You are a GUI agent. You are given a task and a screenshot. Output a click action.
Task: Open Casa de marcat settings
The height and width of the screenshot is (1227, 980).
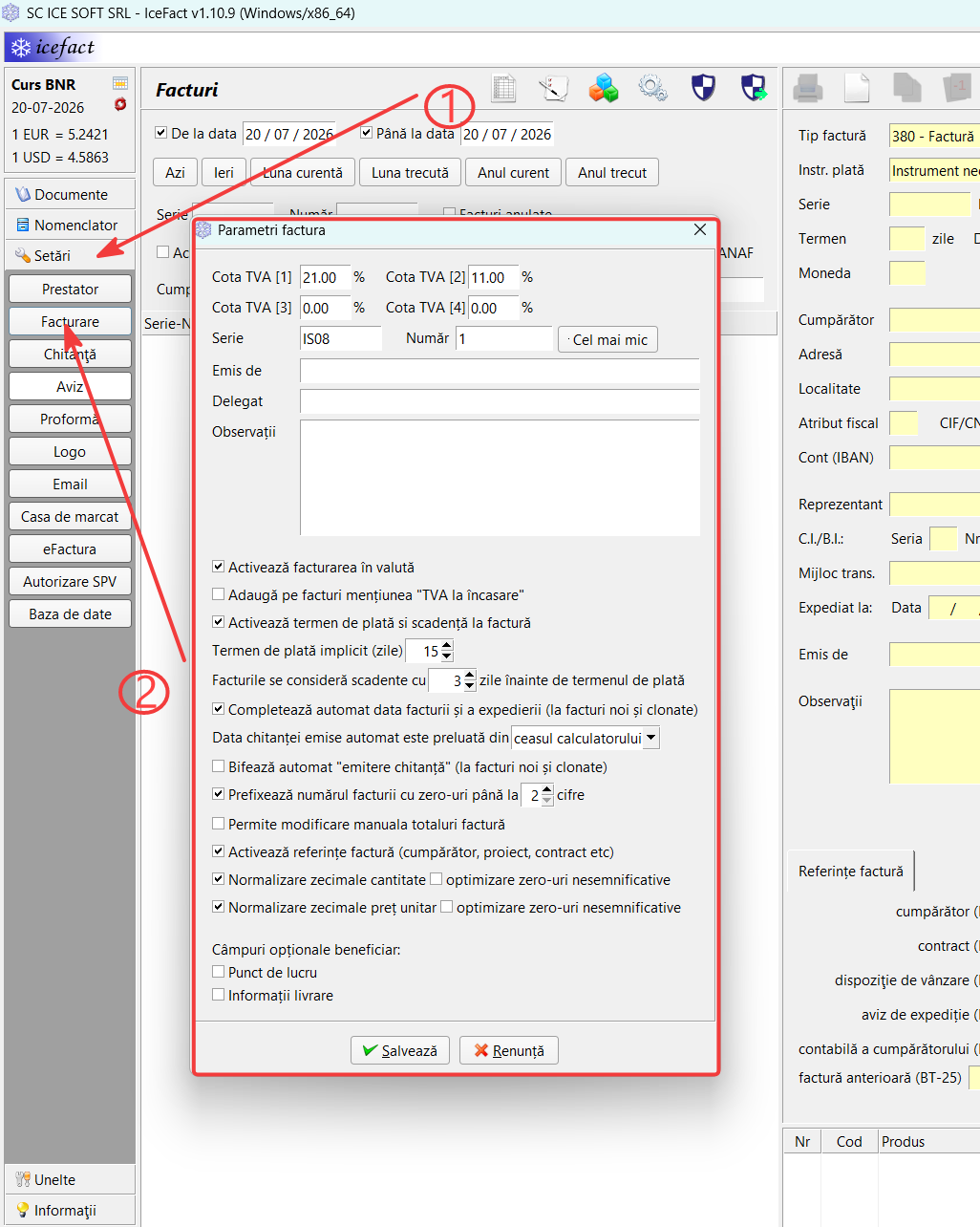(x=70, y=516)
